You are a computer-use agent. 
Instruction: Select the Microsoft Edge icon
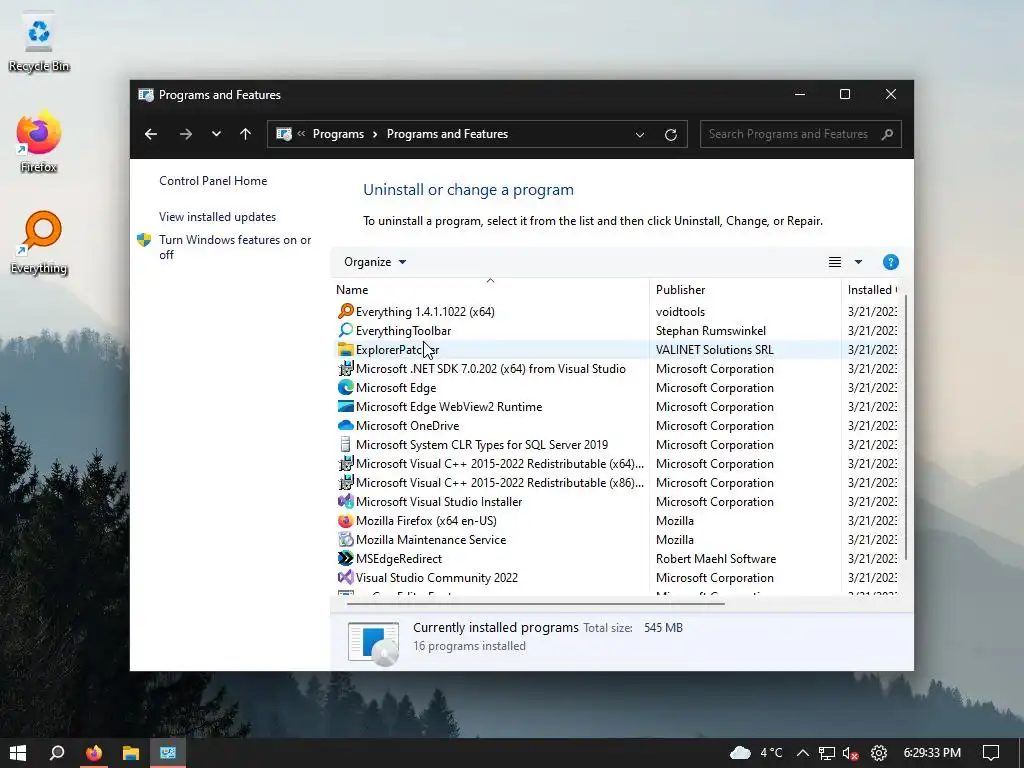(x=345, y=387)
